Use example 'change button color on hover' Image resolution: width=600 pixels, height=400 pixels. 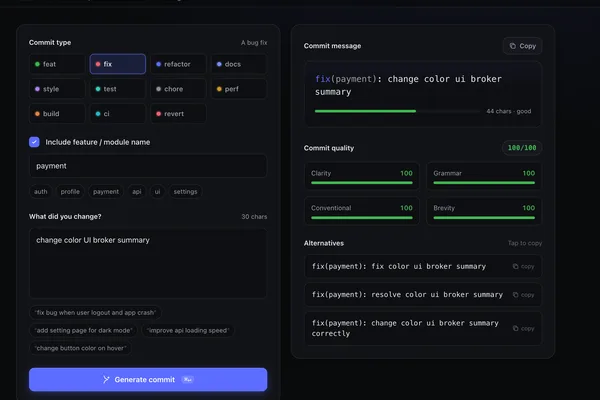coord(80,348)
